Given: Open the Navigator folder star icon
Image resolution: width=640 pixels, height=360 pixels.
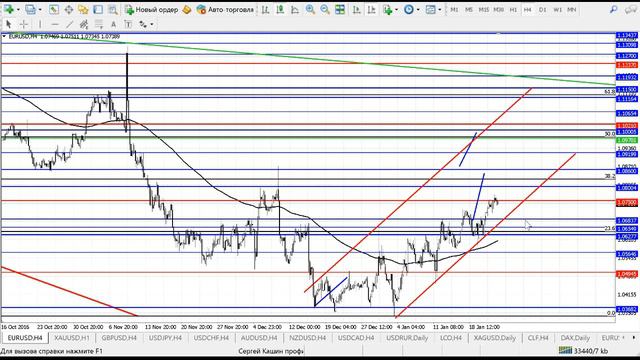Looking at the screenshot, I should pyautogui.click(x=83, y=9).
